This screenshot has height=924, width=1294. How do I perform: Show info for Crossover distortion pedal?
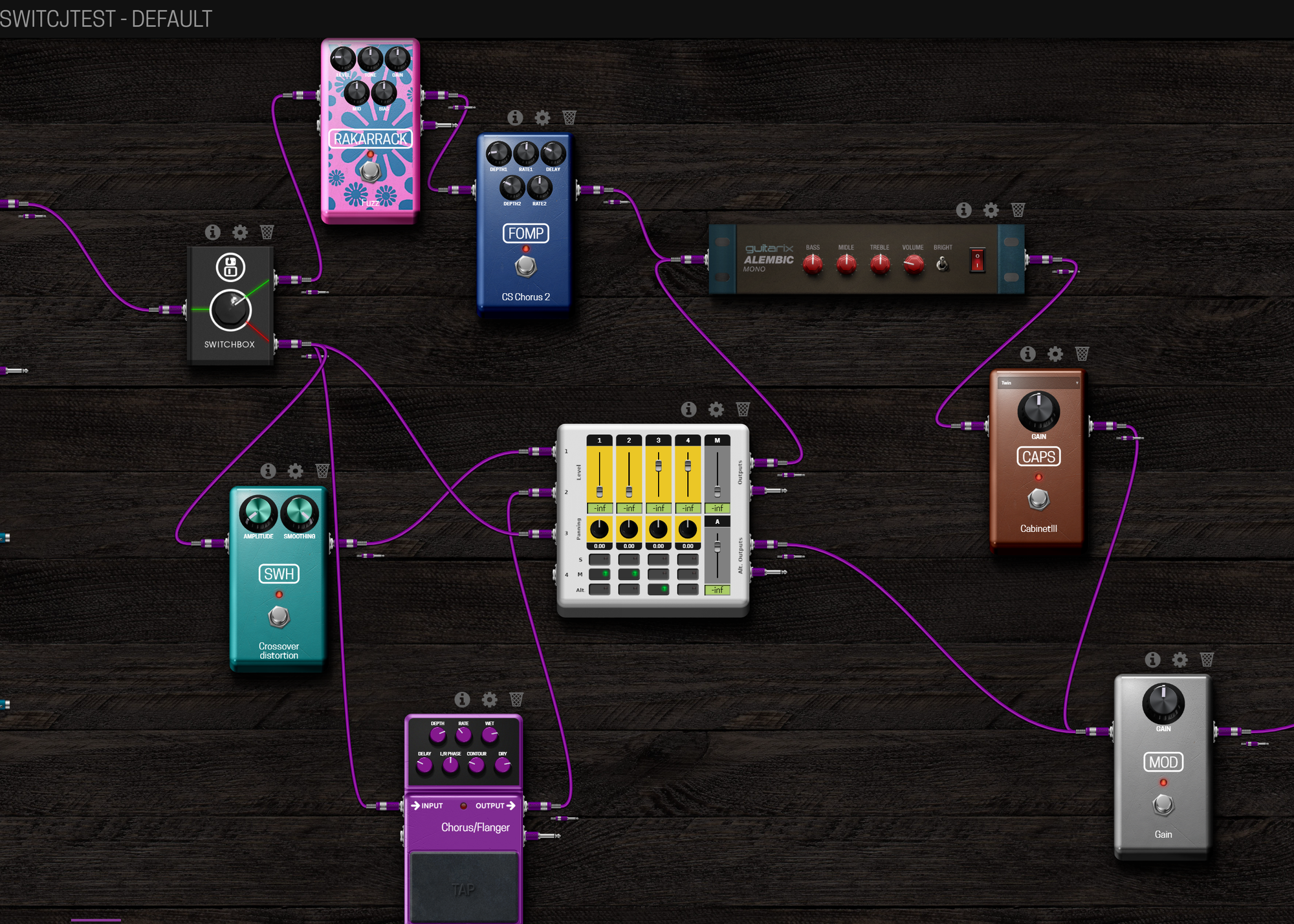pos(269,470)
